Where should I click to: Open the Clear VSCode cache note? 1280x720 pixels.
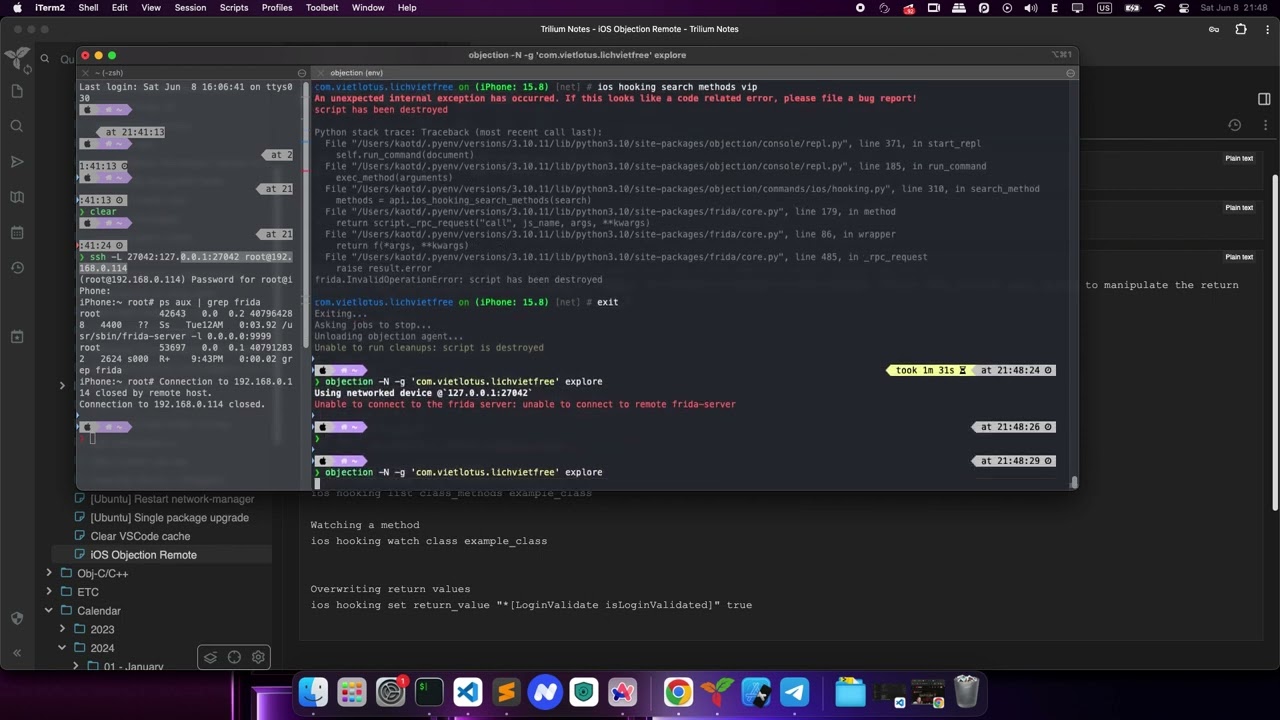(140, 536)
